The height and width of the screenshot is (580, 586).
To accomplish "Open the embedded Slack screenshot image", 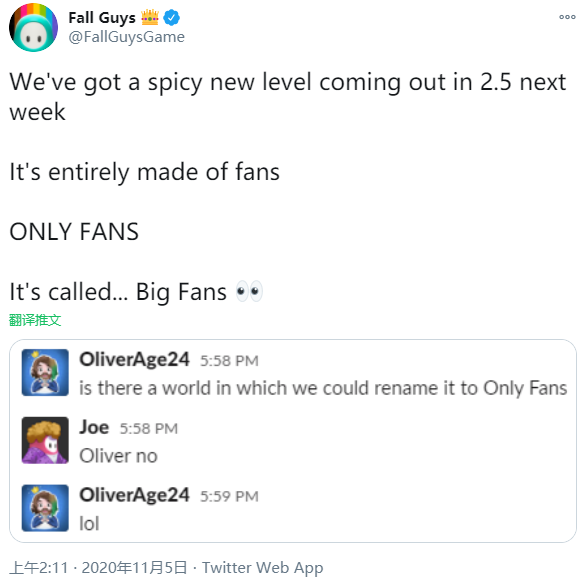I will [293, 441].
